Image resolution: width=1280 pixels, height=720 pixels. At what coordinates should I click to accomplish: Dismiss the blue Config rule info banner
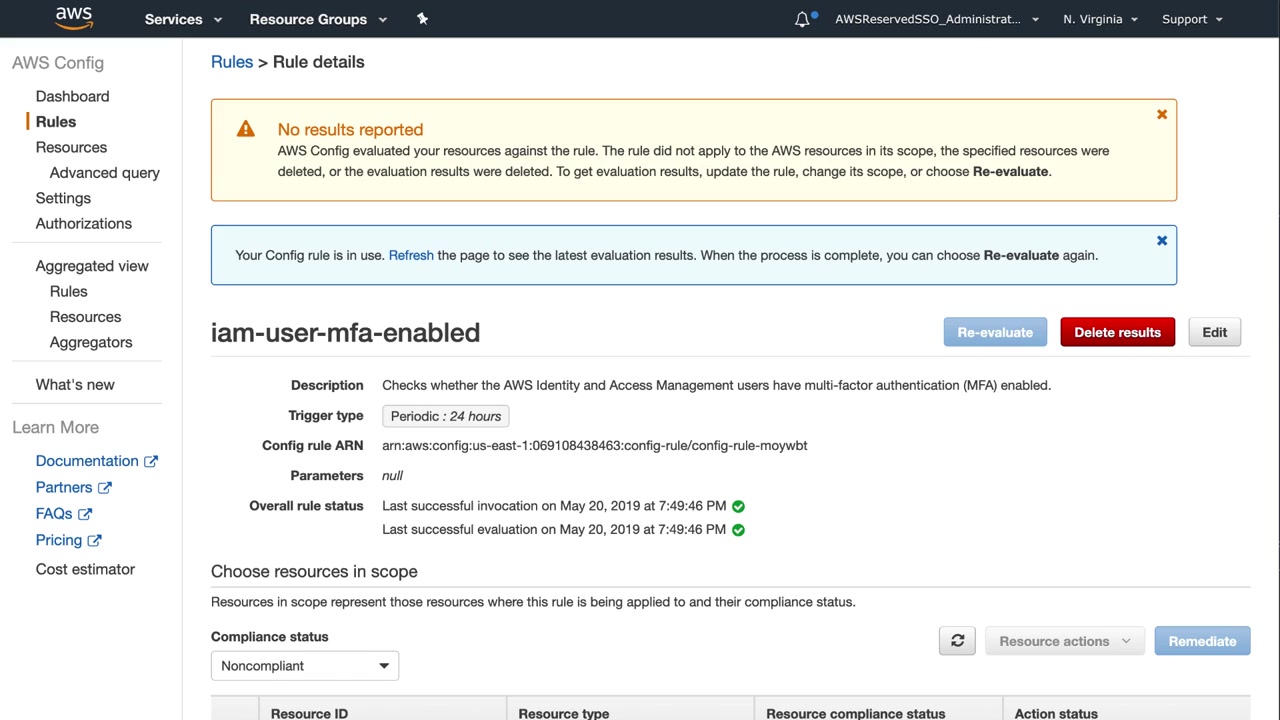[1162, 241]
